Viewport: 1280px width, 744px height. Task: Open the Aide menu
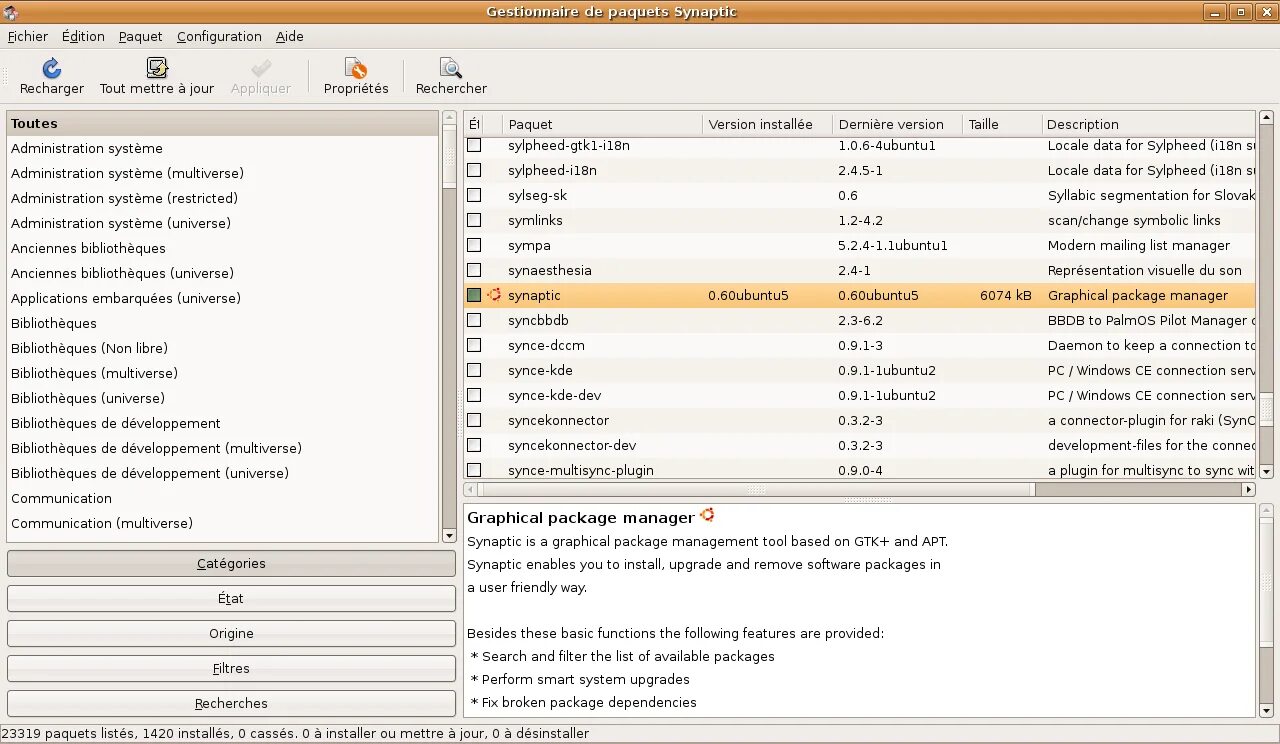tap(290, 36)
